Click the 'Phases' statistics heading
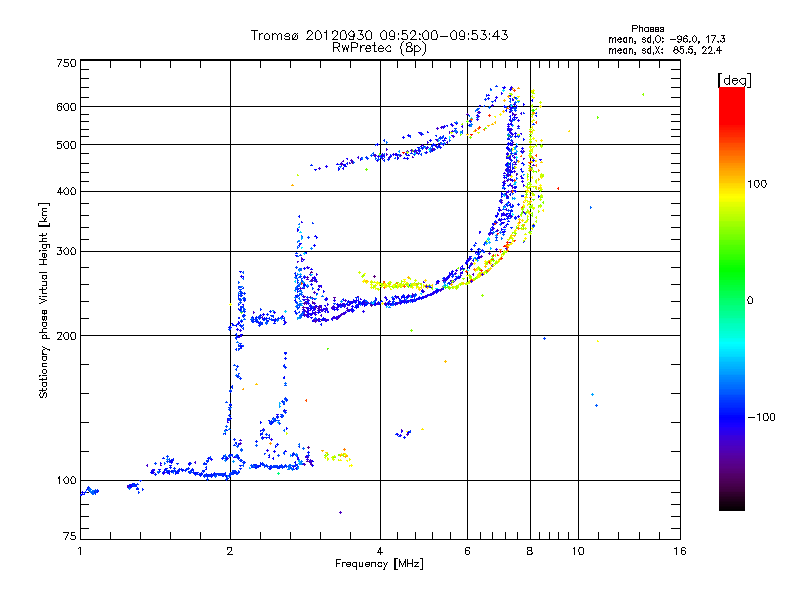800x600 pixels. 647,29
